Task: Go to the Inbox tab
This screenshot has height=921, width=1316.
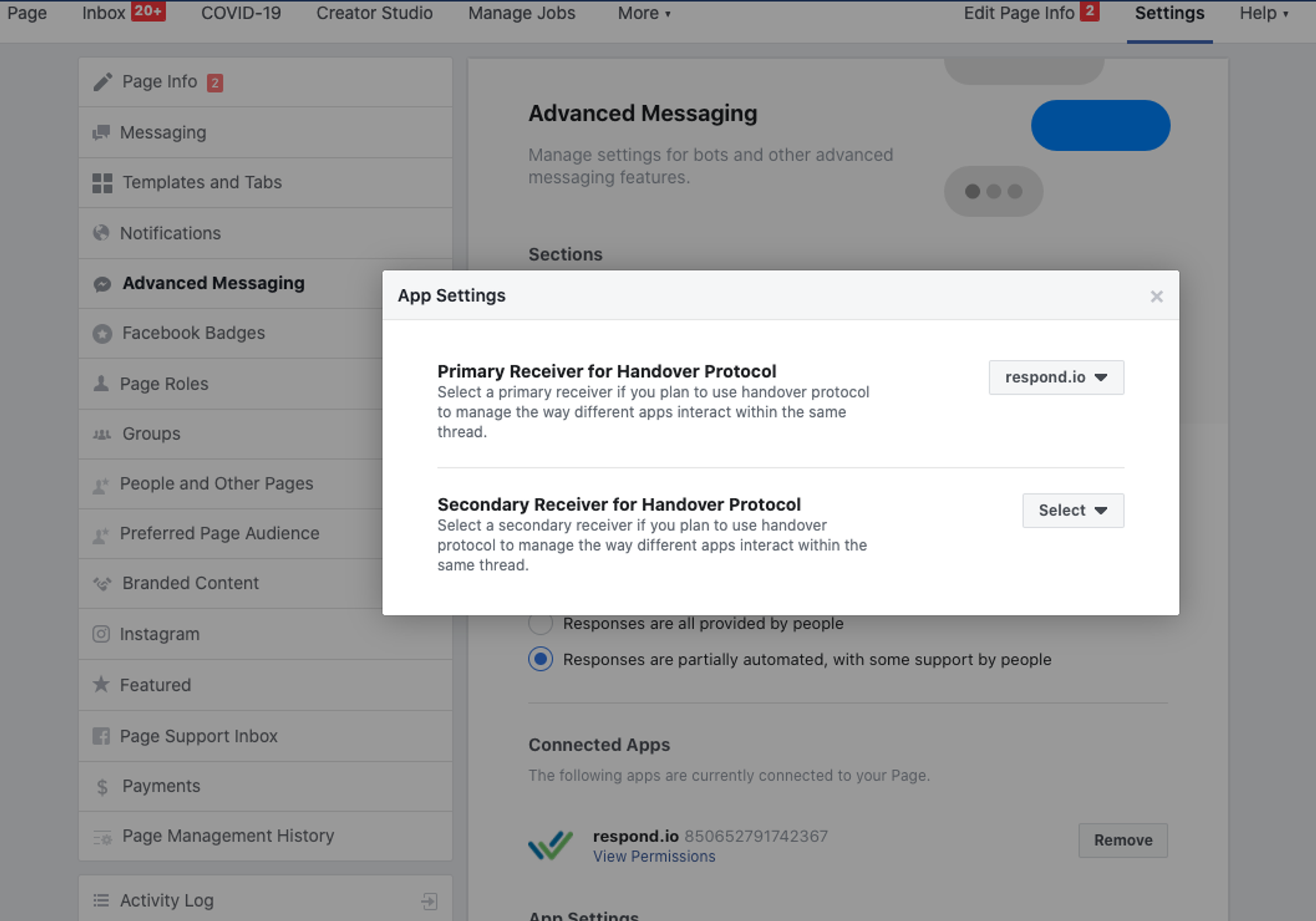Action: point(104,13)
